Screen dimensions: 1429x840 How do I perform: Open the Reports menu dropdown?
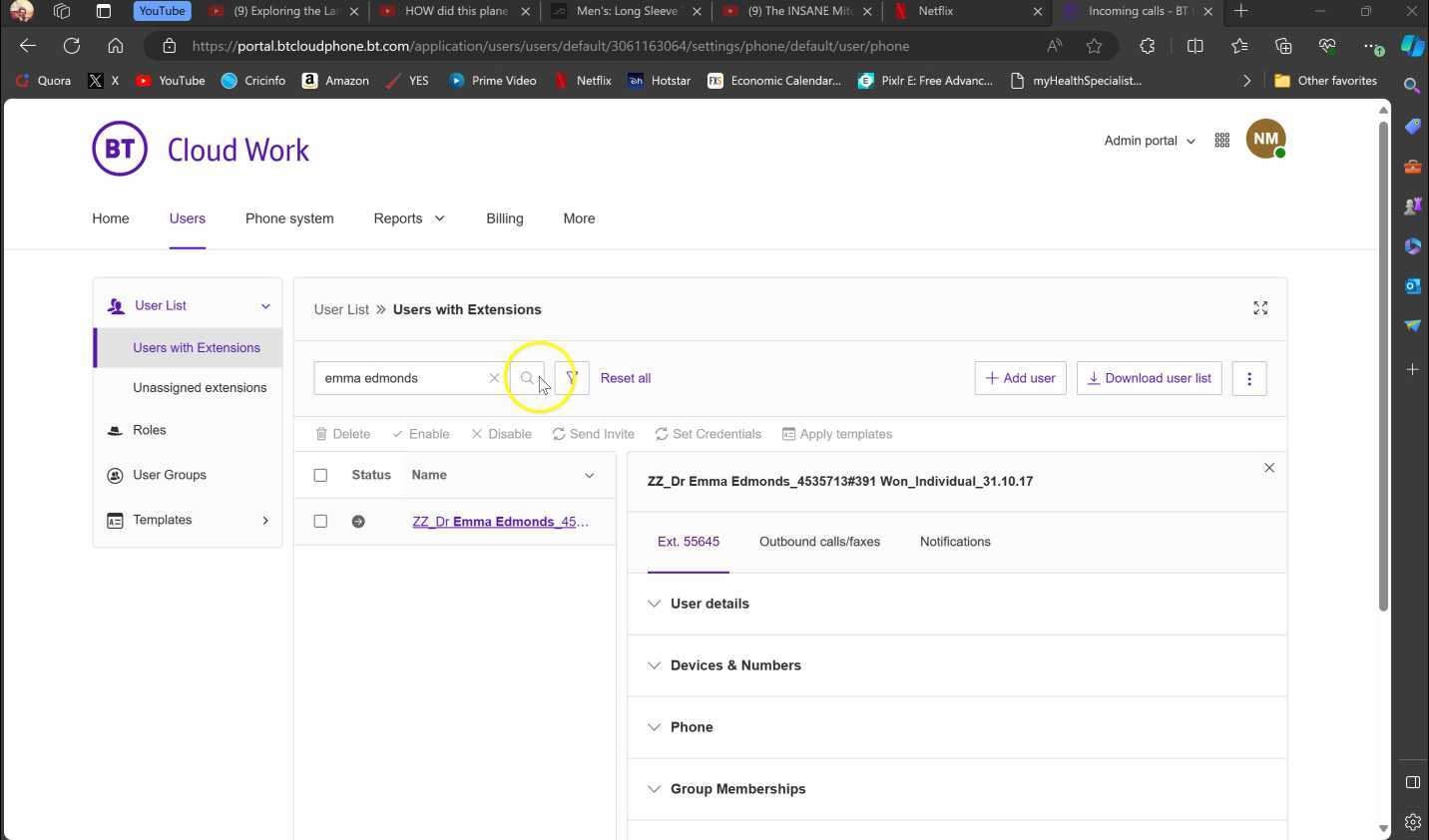408,218
